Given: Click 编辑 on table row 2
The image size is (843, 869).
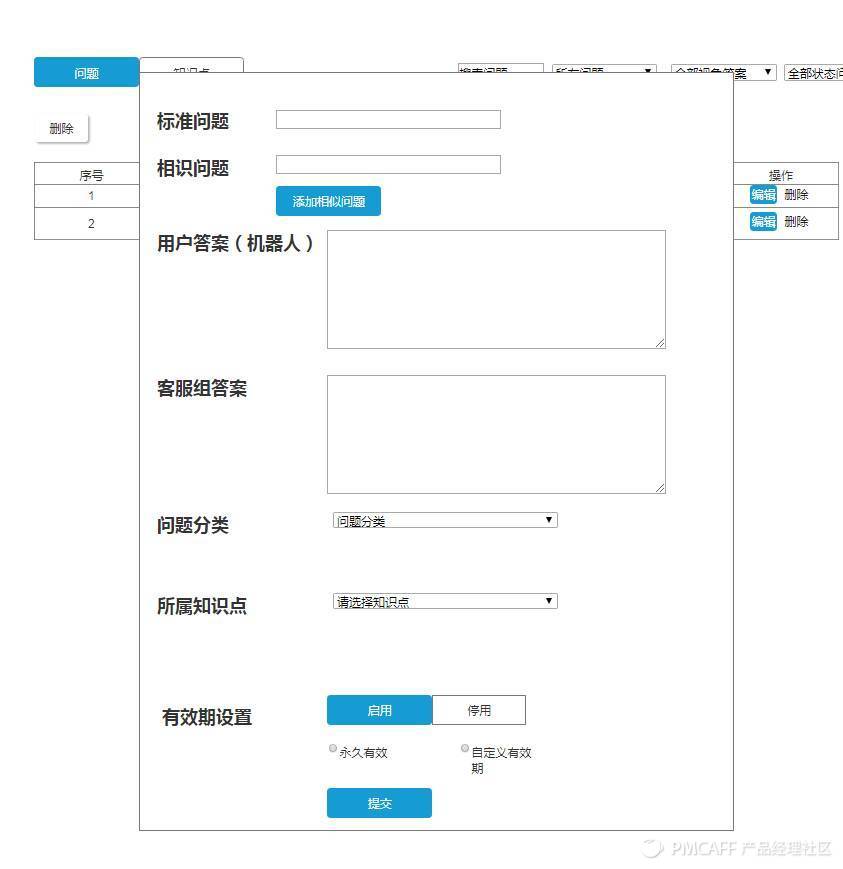Looking at the screenshot, I should pyautogui.click(x=762, y=221).
